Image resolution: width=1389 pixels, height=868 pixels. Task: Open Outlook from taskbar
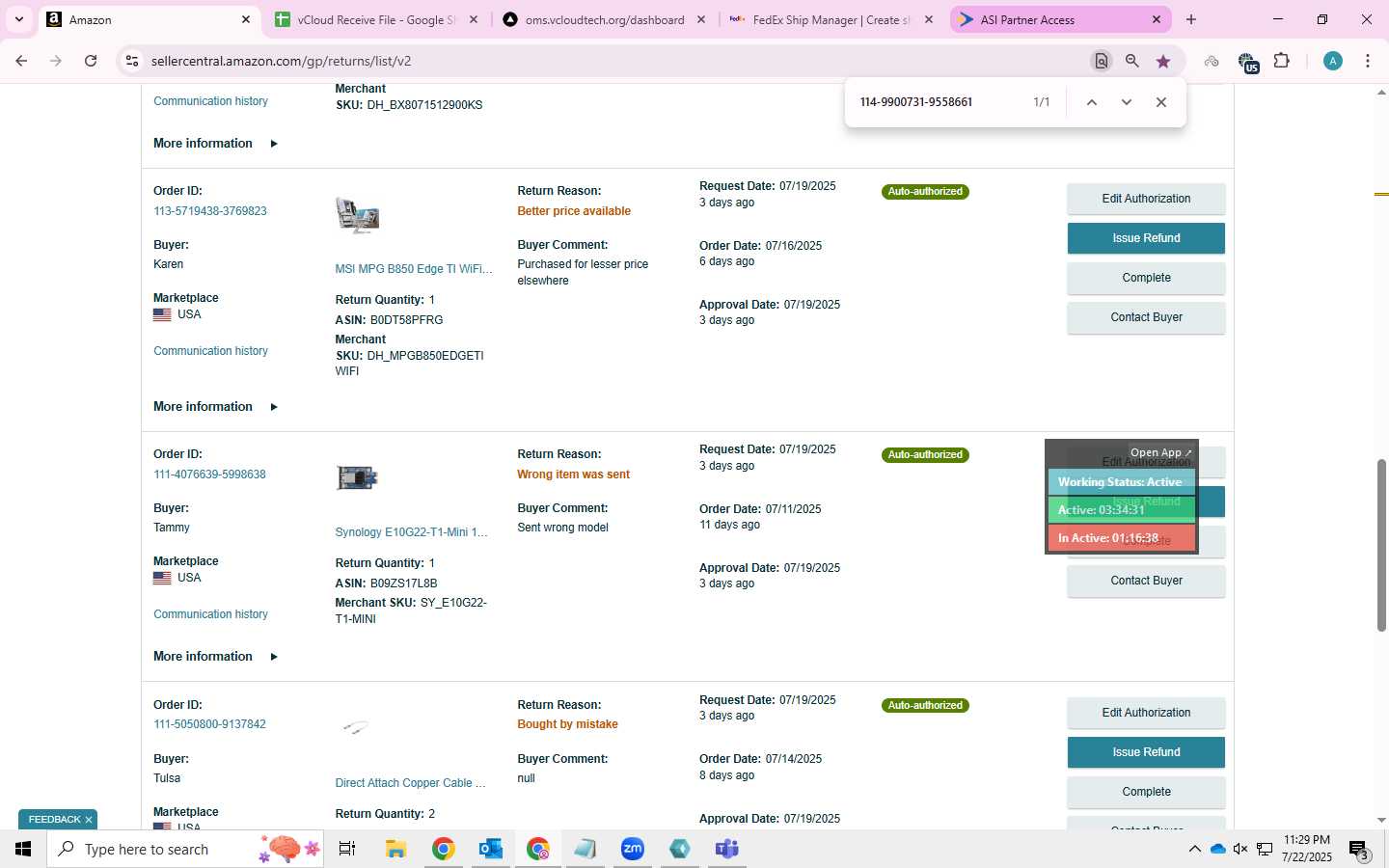tap(490, 849)
